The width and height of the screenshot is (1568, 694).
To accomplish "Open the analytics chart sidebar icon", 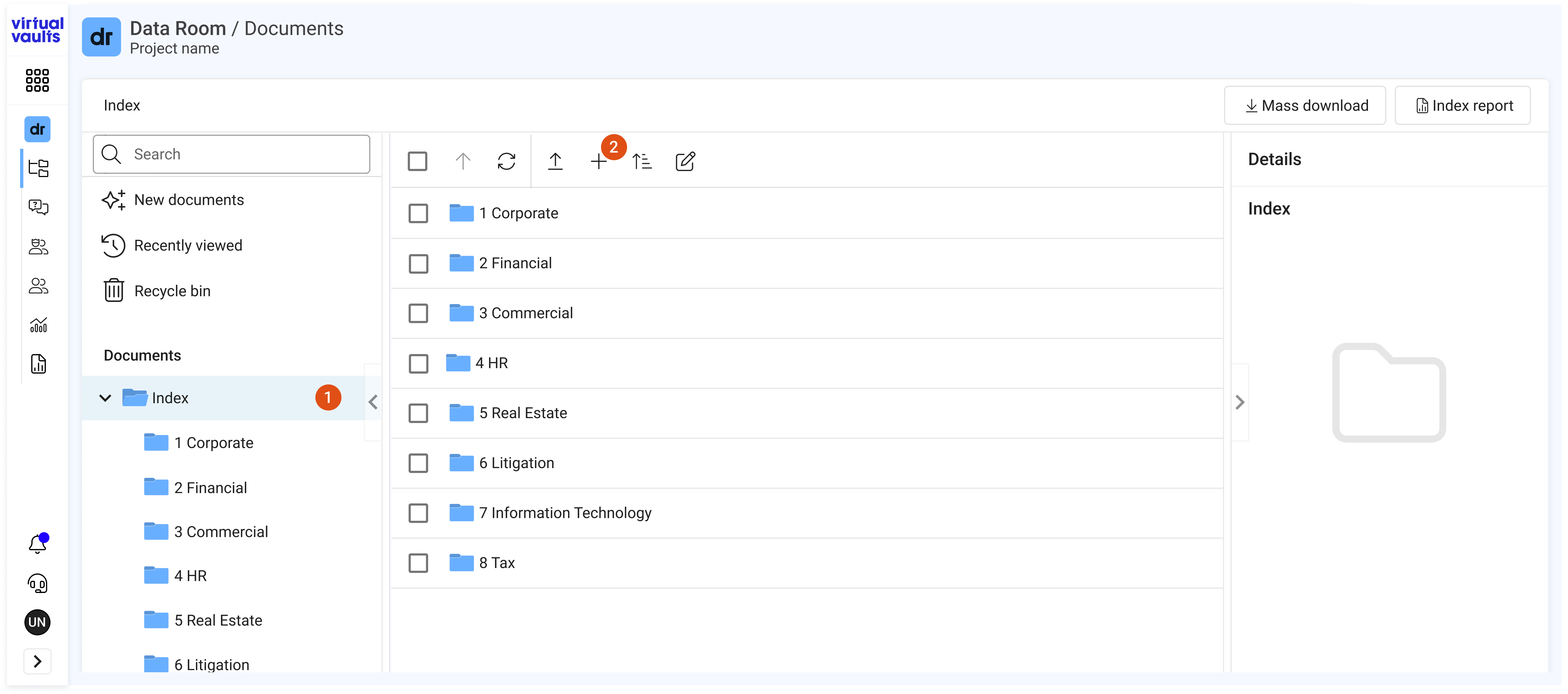I will pyautogui.click(x=38, y=325).
